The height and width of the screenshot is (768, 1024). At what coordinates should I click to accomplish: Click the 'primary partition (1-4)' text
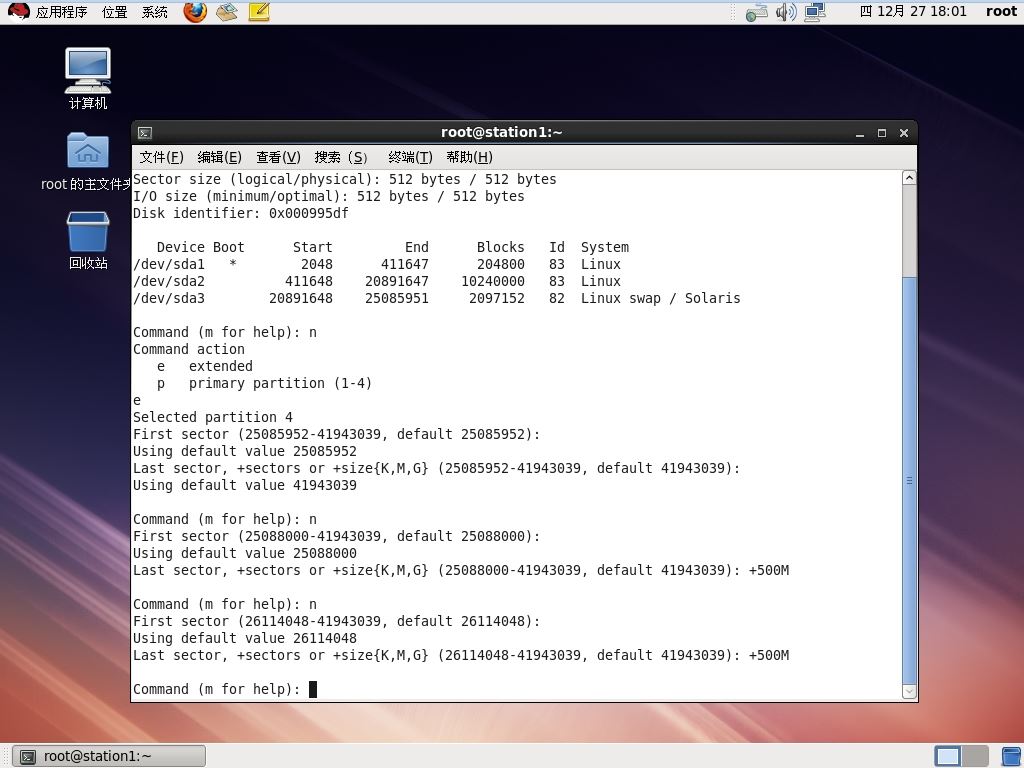point(280,383)
